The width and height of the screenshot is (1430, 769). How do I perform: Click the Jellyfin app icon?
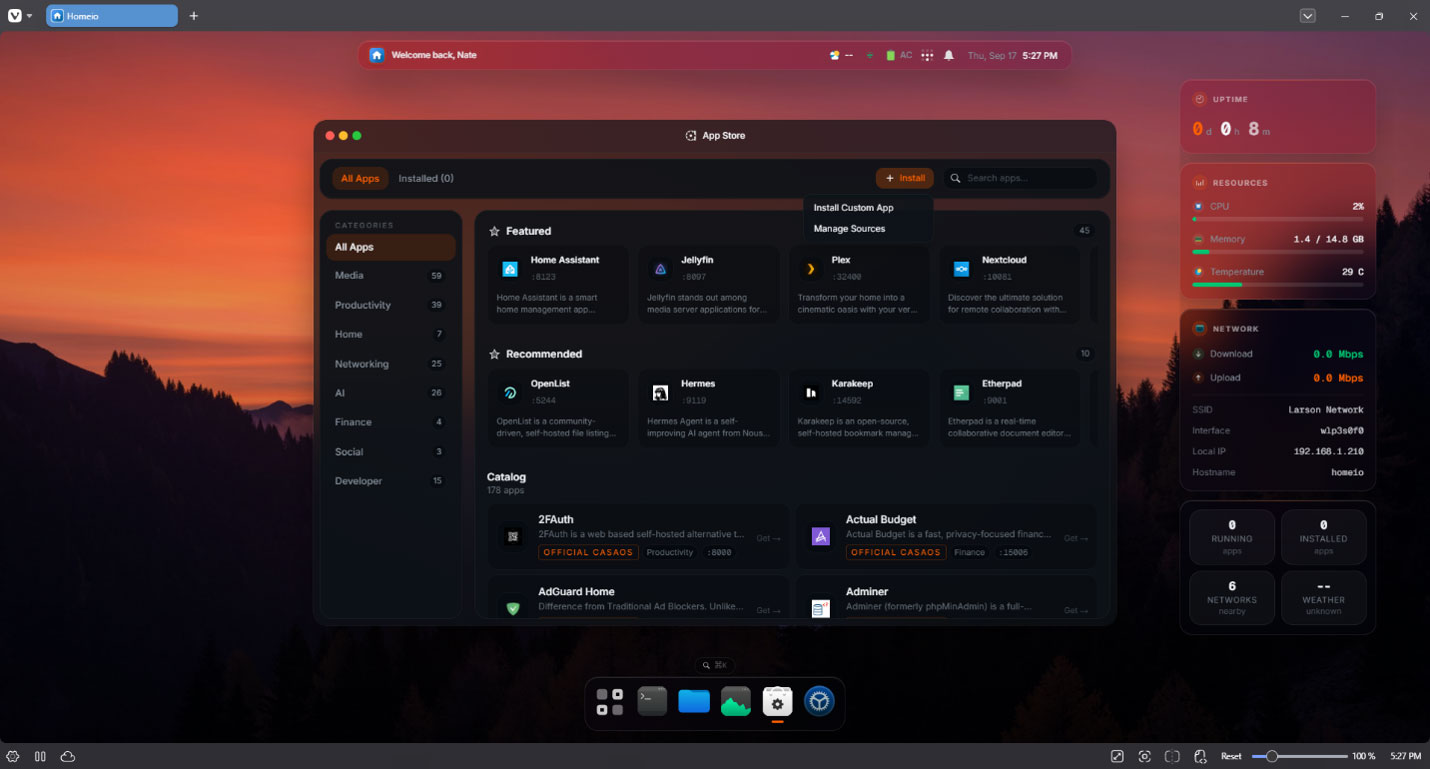660,268
